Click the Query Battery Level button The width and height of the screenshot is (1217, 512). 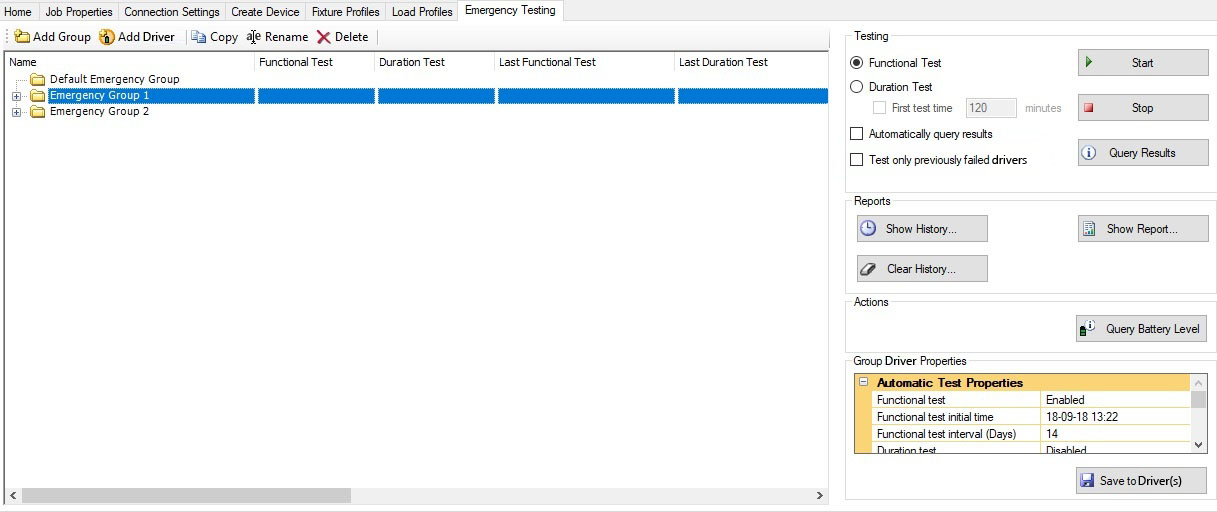pyautogui.click(x=1141, y=329)
